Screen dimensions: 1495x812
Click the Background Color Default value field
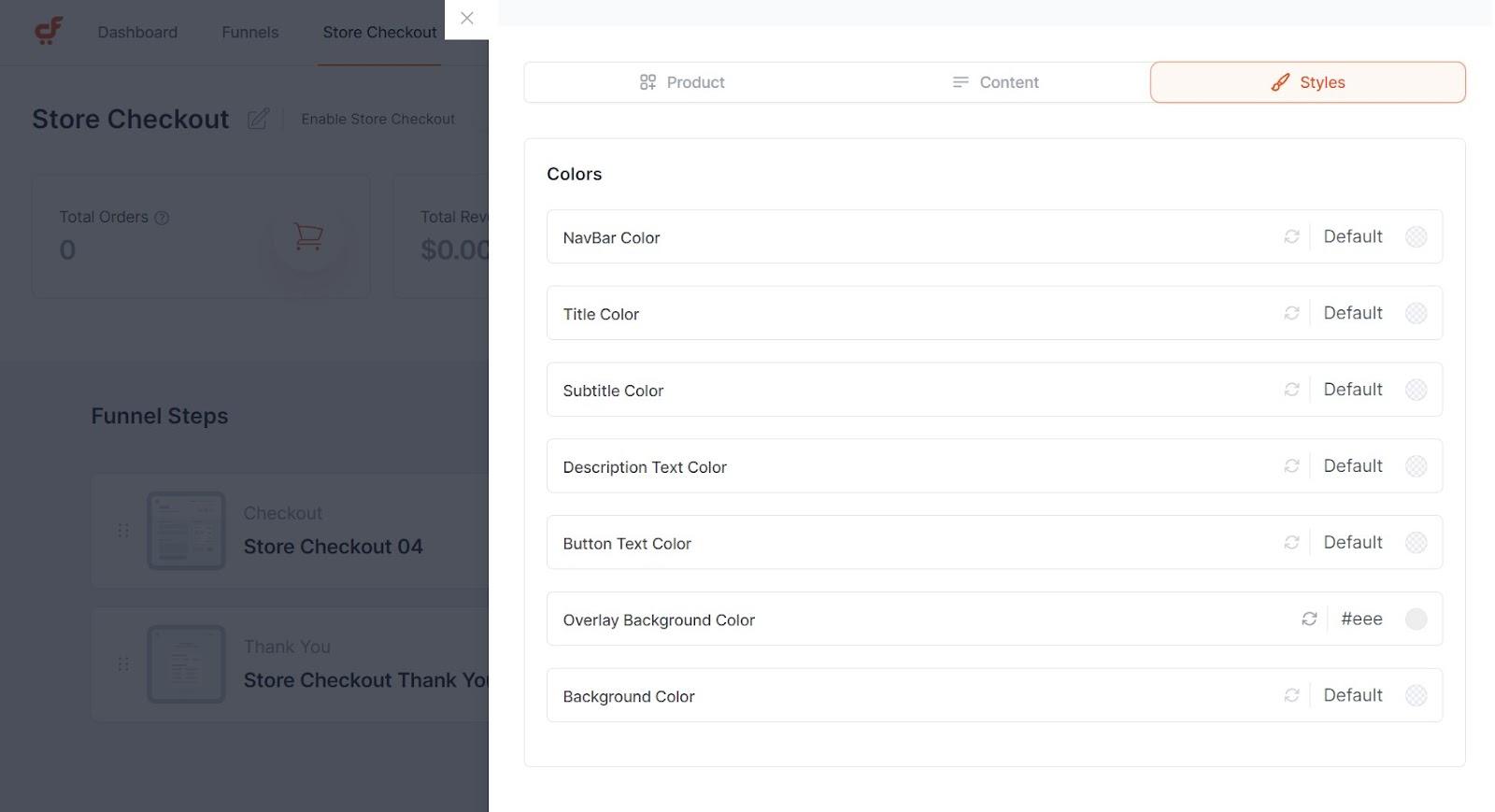(1352, 695)
